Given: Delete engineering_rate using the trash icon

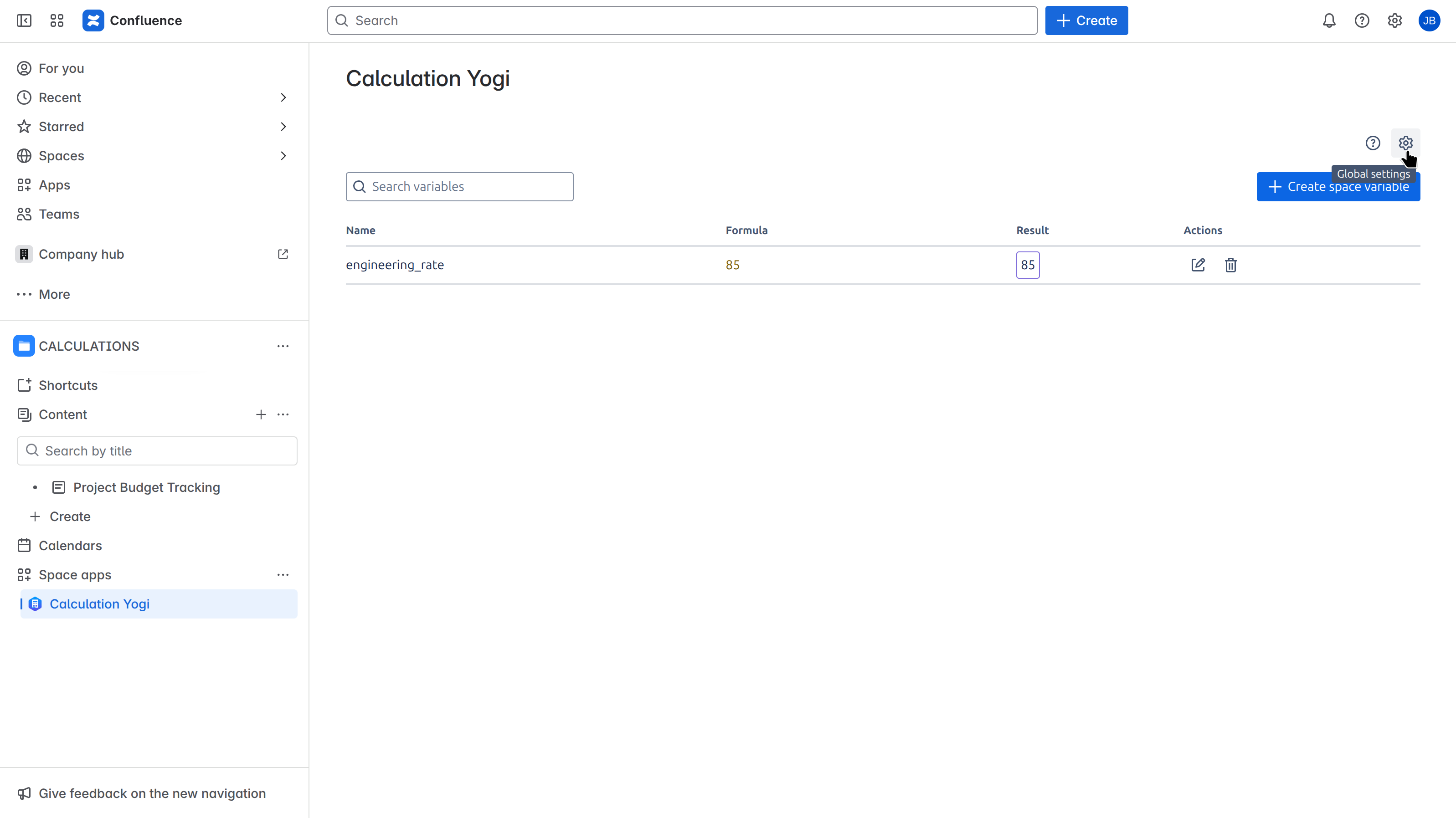Looking at the screenshot, I should [1230, 265].
